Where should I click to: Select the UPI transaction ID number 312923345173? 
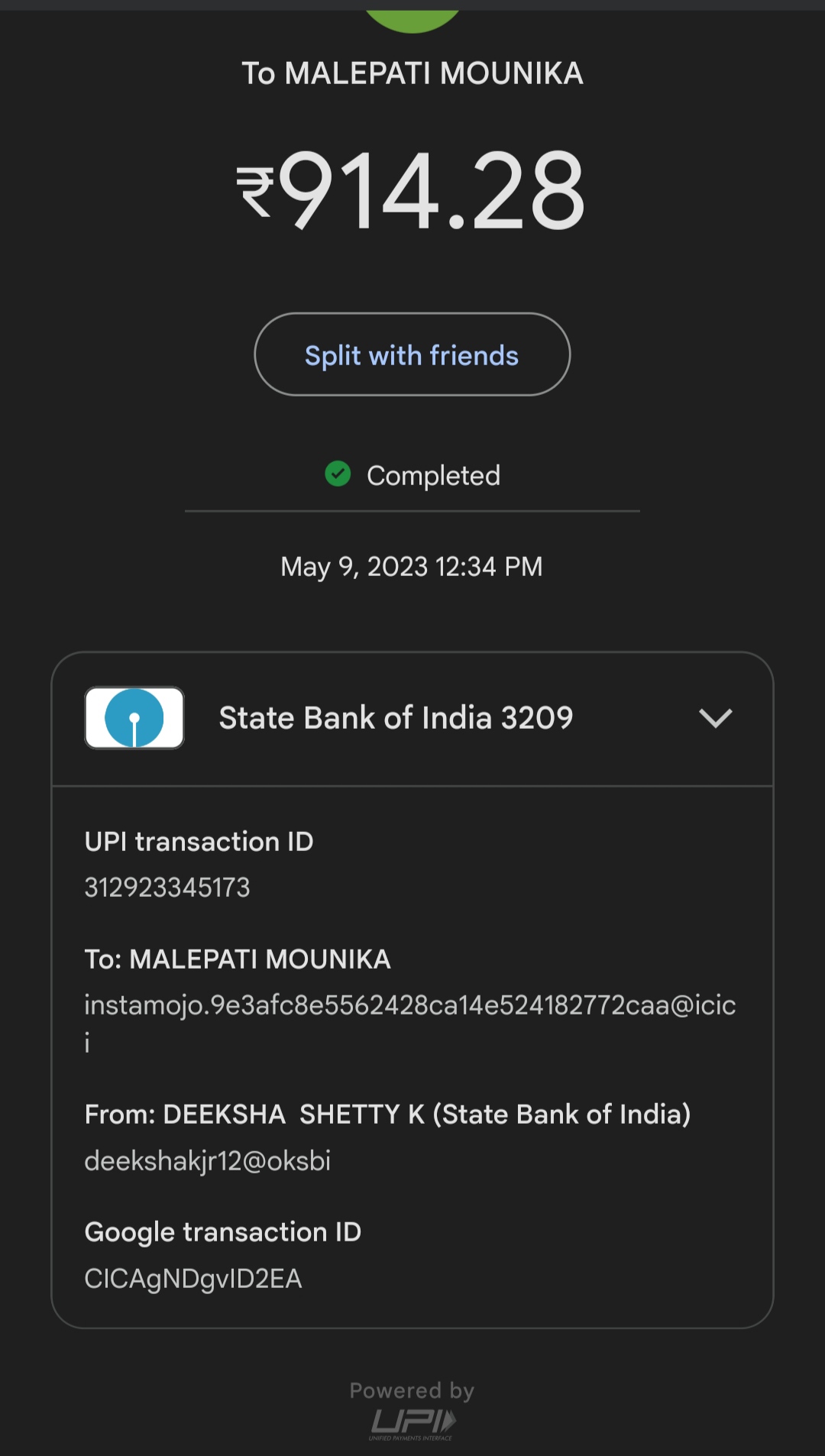[167, 888]
